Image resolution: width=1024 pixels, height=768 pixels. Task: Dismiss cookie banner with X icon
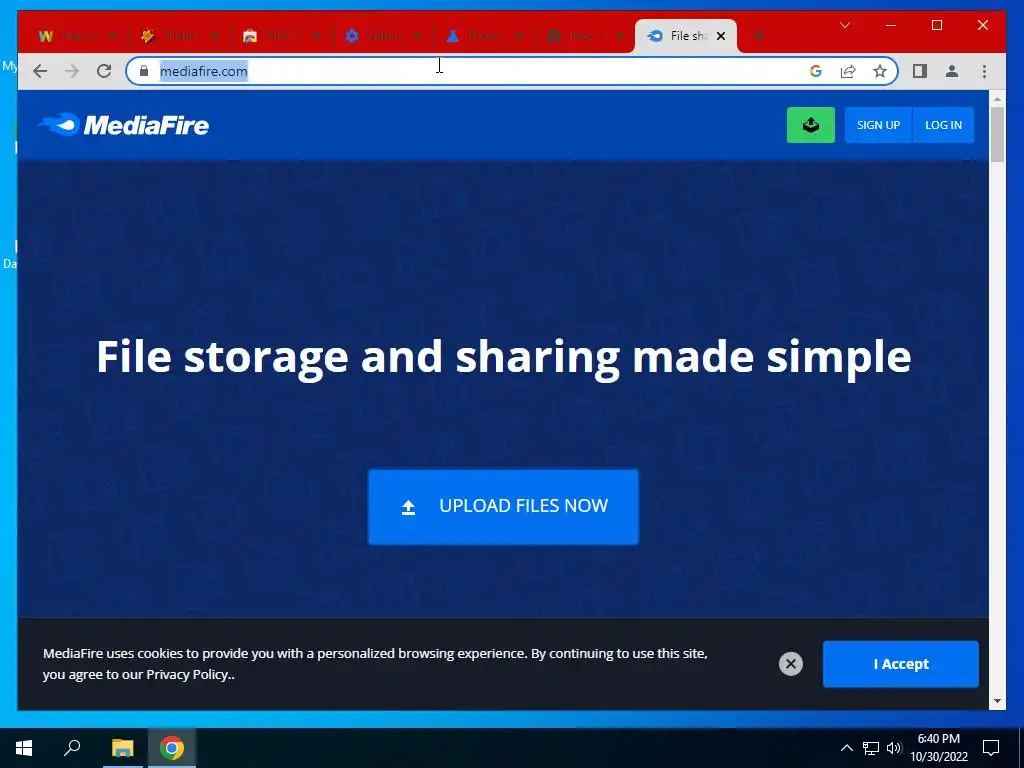tap(790, 664)
